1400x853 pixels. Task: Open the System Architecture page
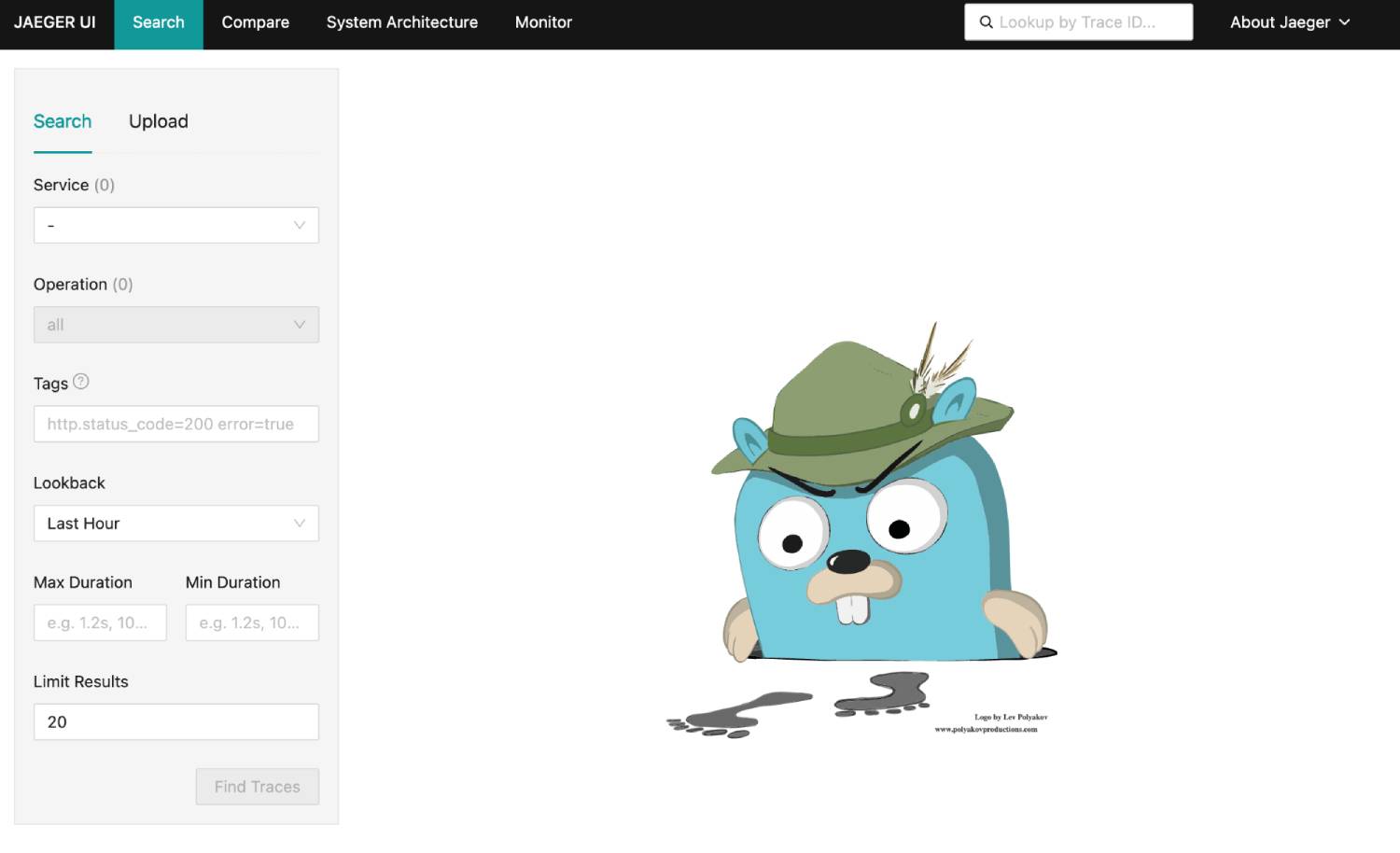click(402, 22)
